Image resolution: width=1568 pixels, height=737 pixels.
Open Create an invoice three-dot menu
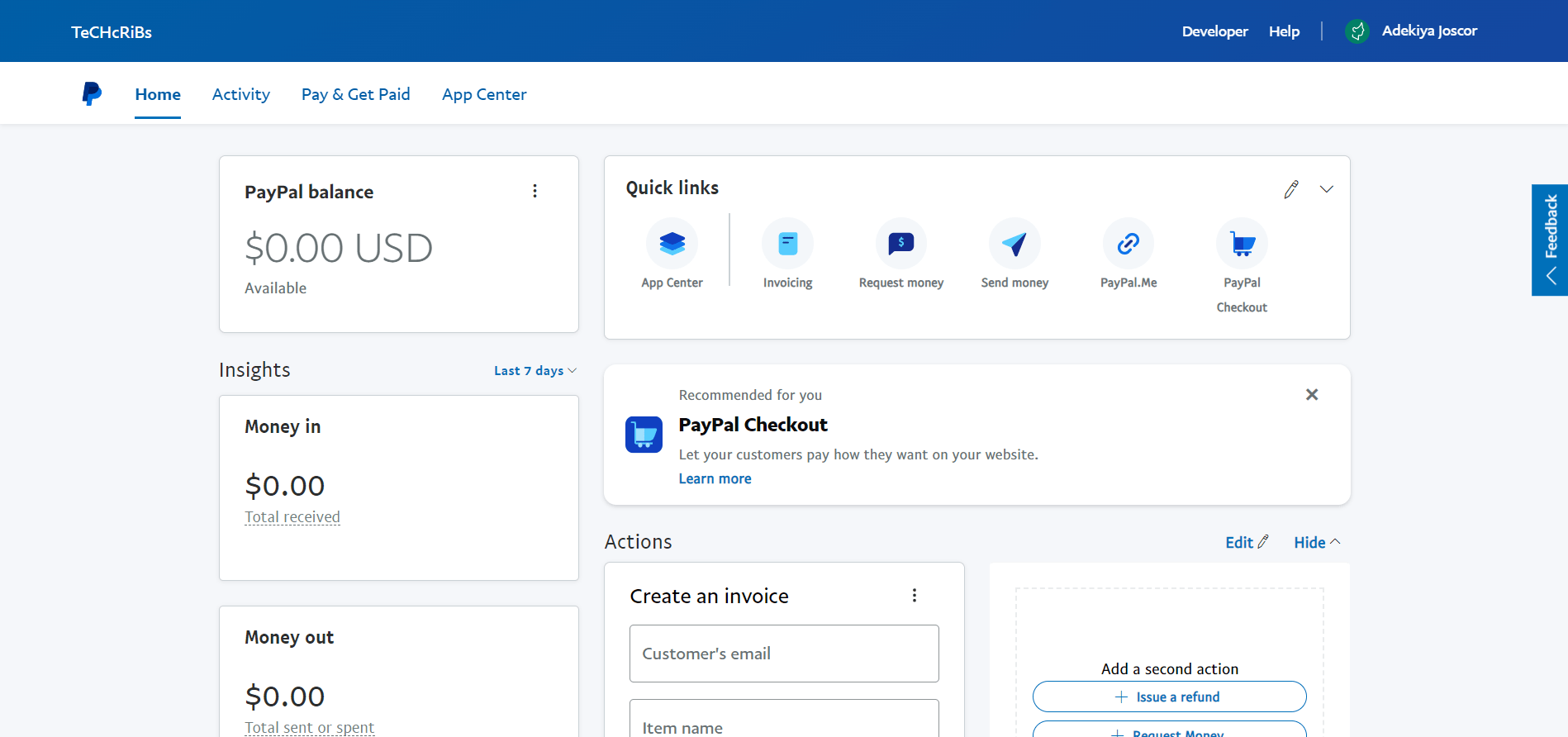(914, 595)
